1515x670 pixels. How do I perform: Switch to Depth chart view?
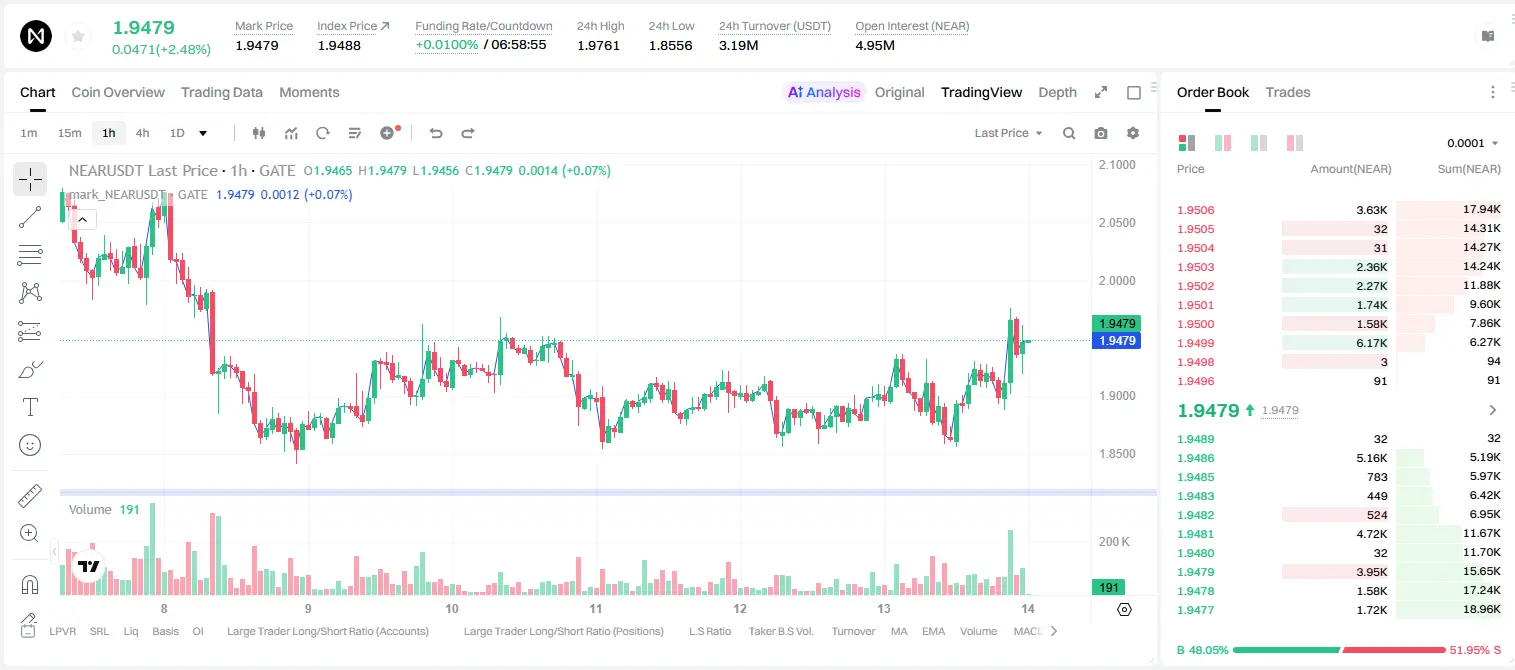click(x=1057, y=92)
